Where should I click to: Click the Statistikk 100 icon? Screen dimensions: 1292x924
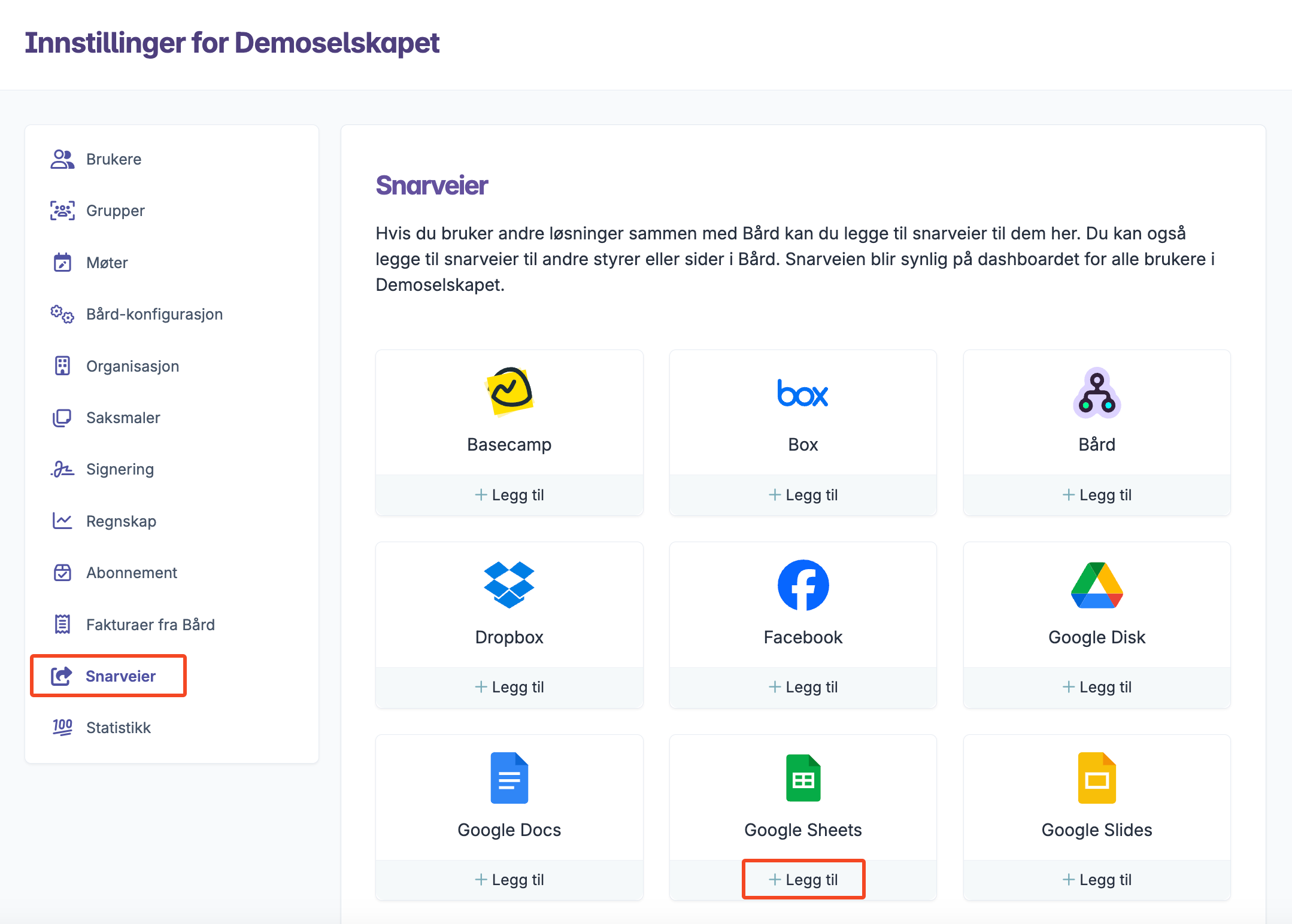(x=62, y=728)
